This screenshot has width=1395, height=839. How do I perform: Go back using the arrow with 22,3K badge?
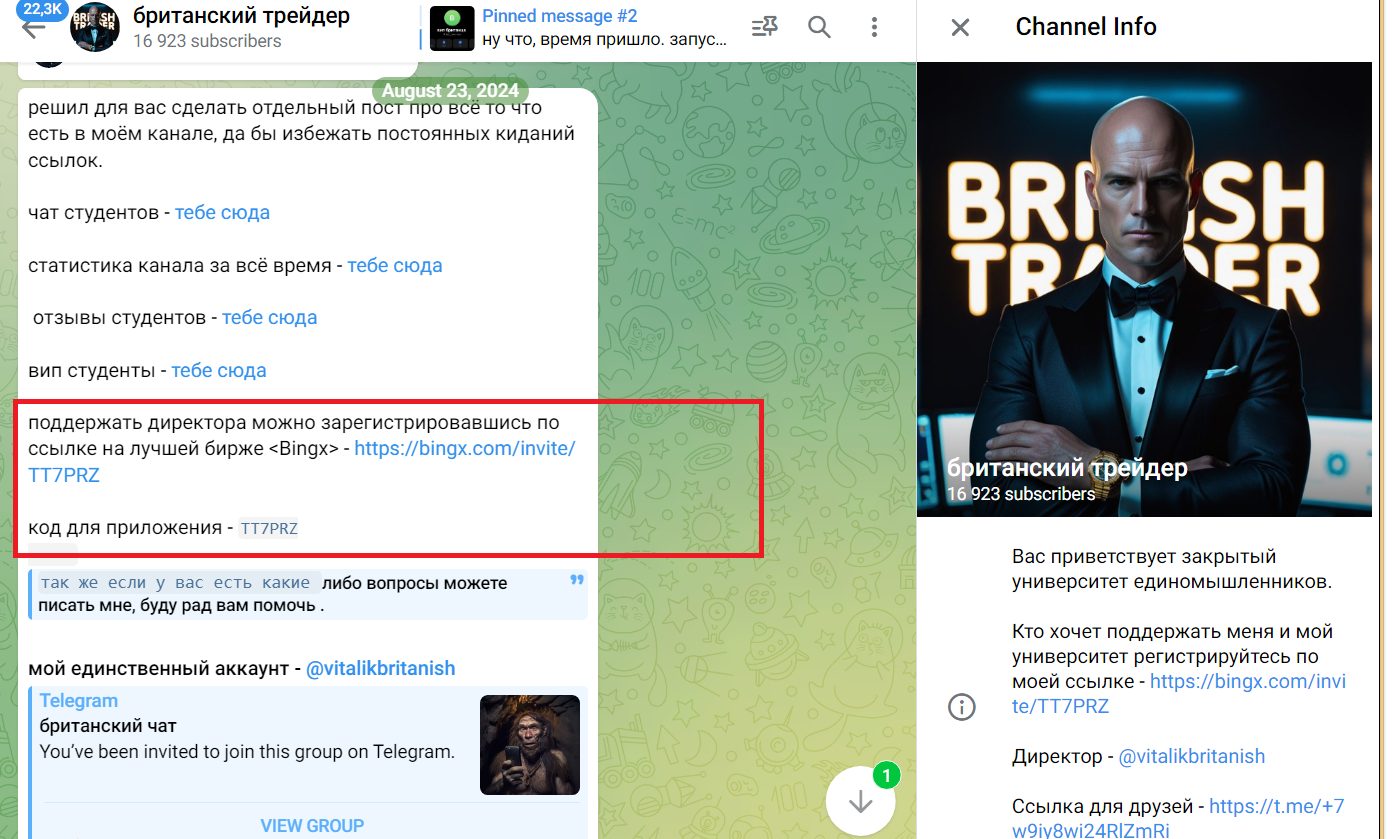(34, 28)
